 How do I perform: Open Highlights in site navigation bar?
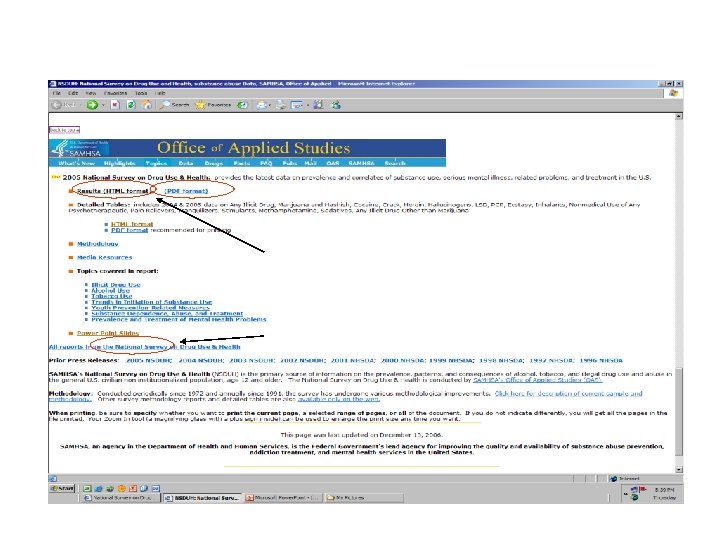(119, 163)
